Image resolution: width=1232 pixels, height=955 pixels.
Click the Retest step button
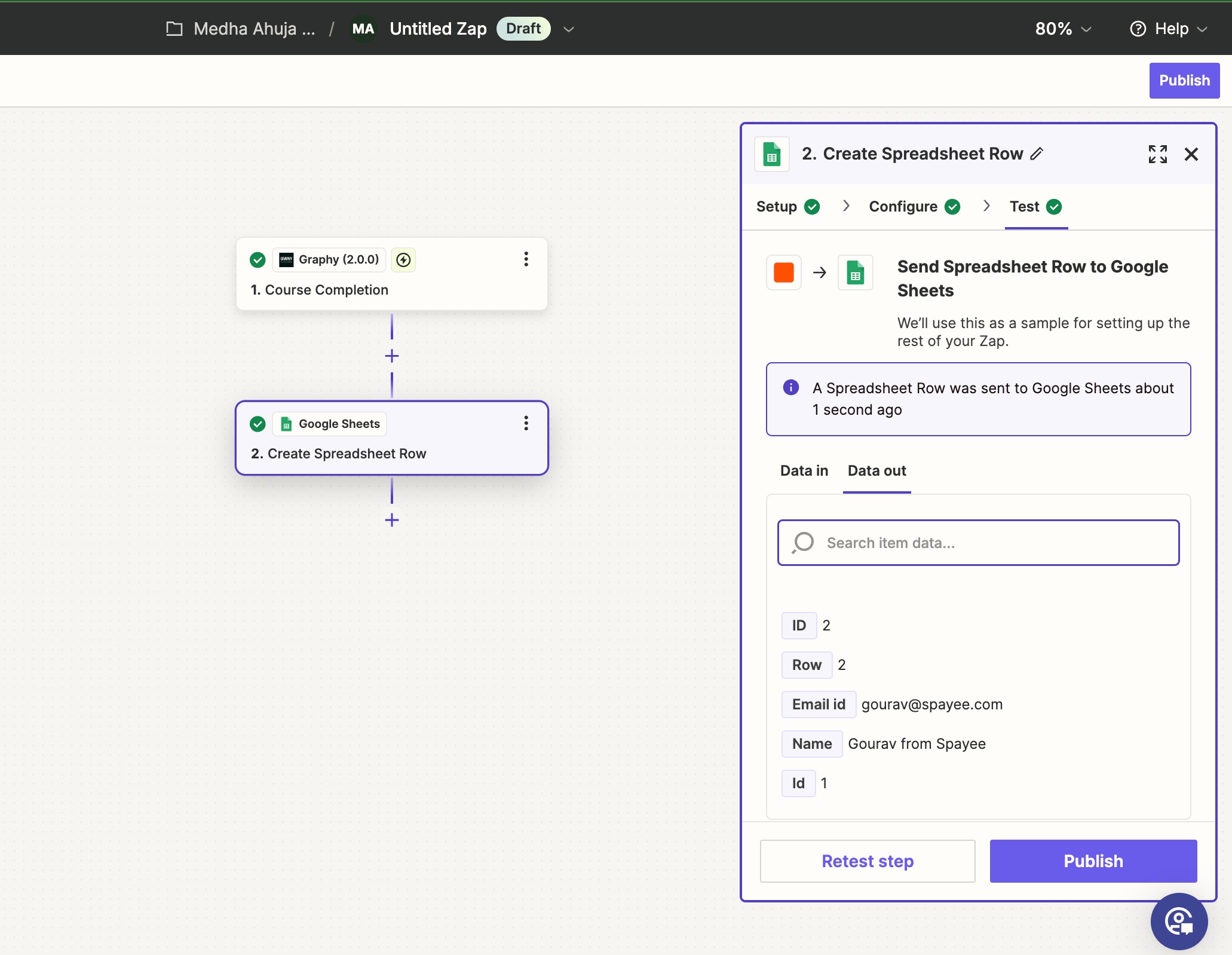[x=867, y=861]
